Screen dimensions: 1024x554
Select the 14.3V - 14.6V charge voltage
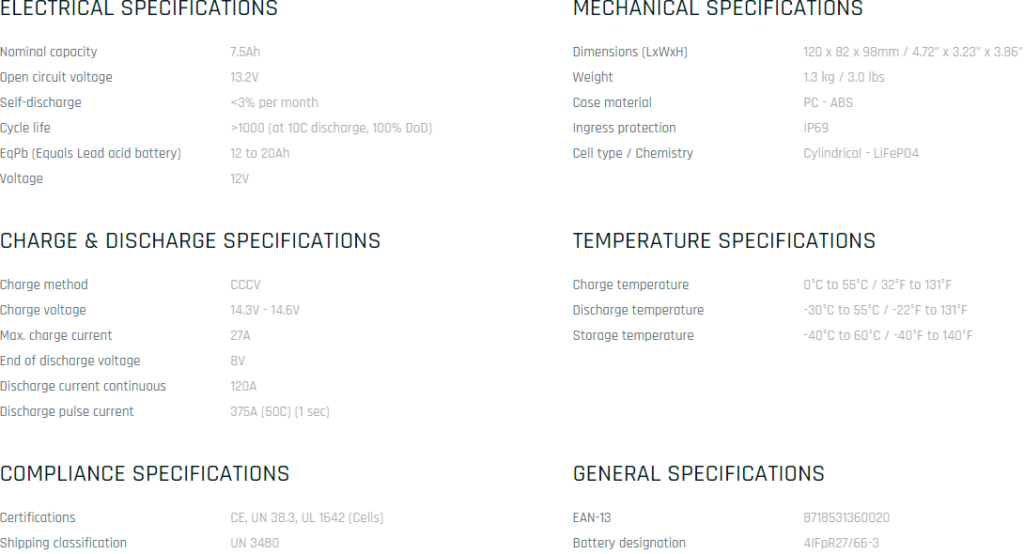(265, 310)
